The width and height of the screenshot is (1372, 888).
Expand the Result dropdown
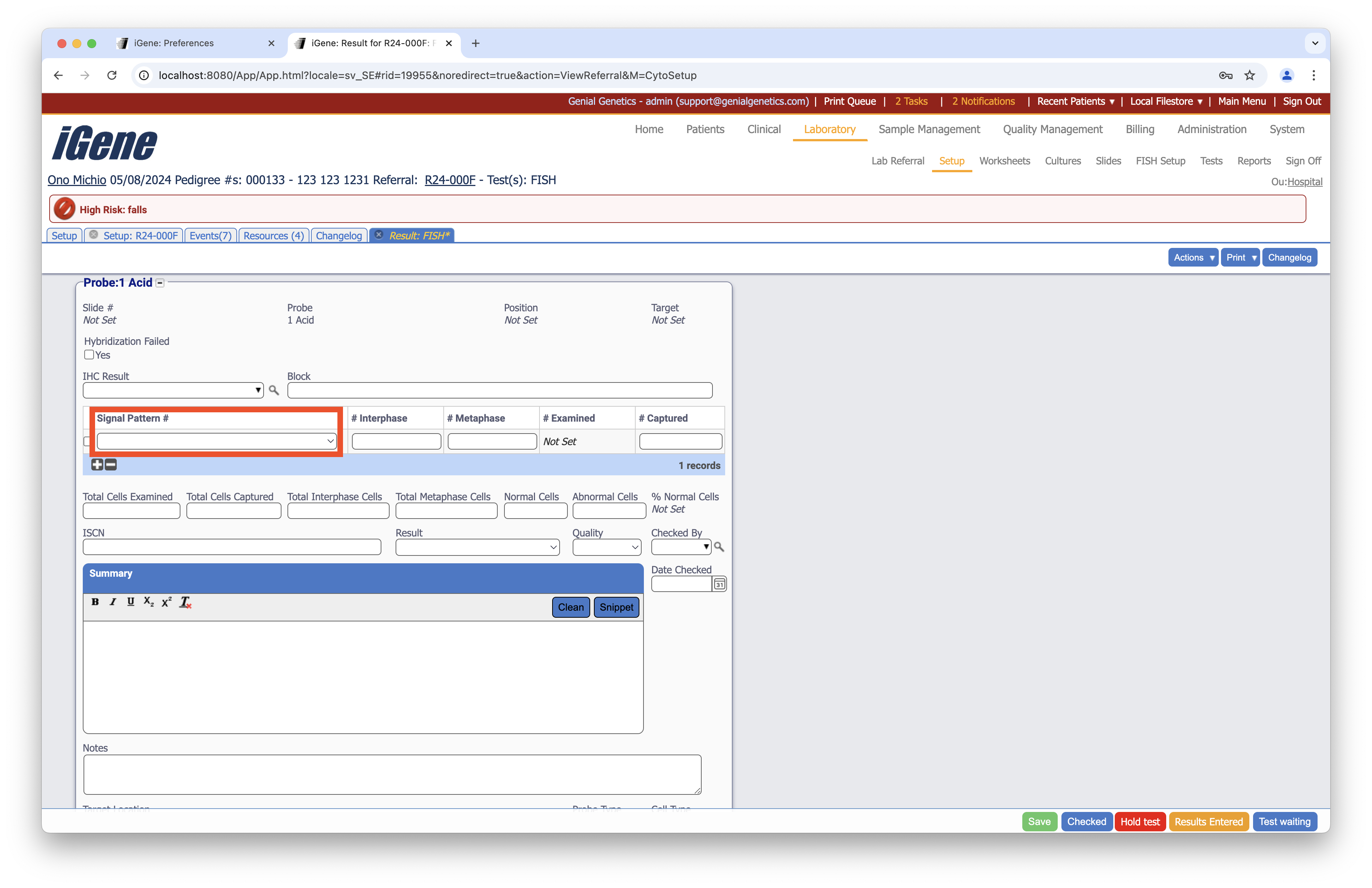coord(477,547)
